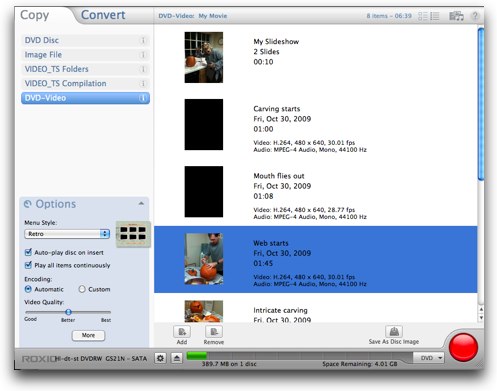Open recorder settings gear icon
This screenshot has height=391, width=497.
point(160,358)
